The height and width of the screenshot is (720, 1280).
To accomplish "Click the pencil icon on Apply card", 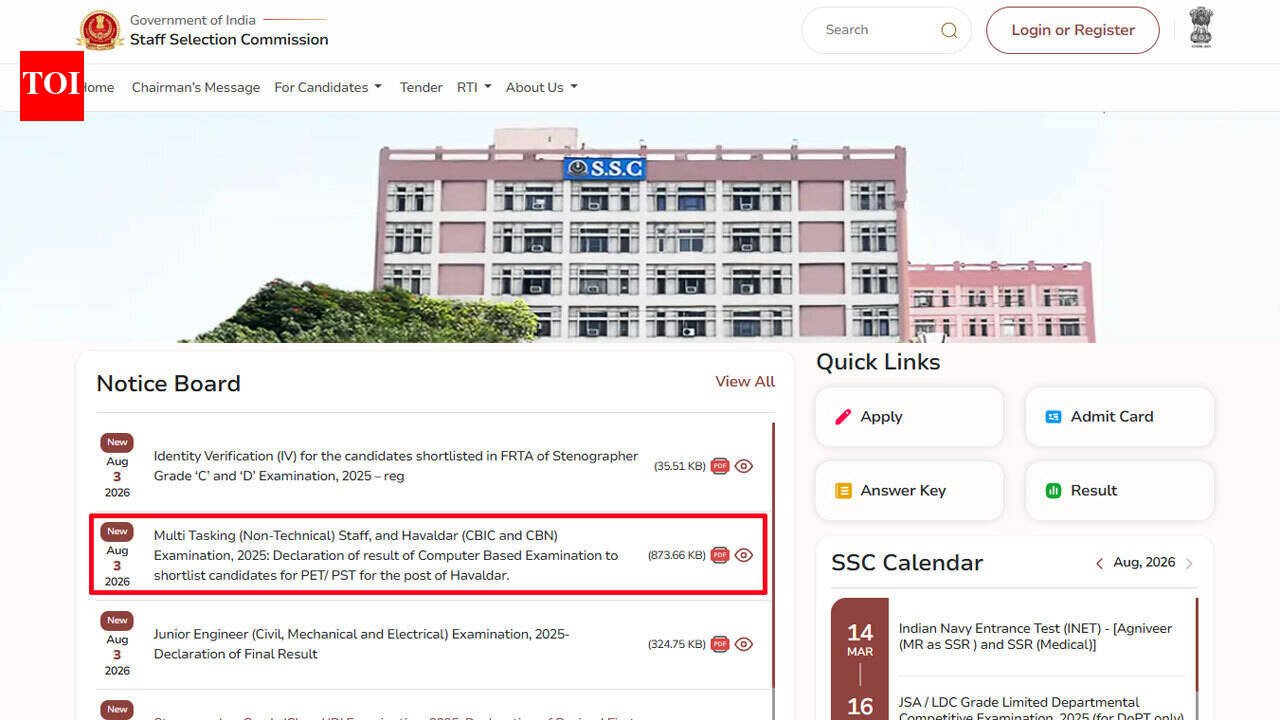I will (x=843, y=417).
